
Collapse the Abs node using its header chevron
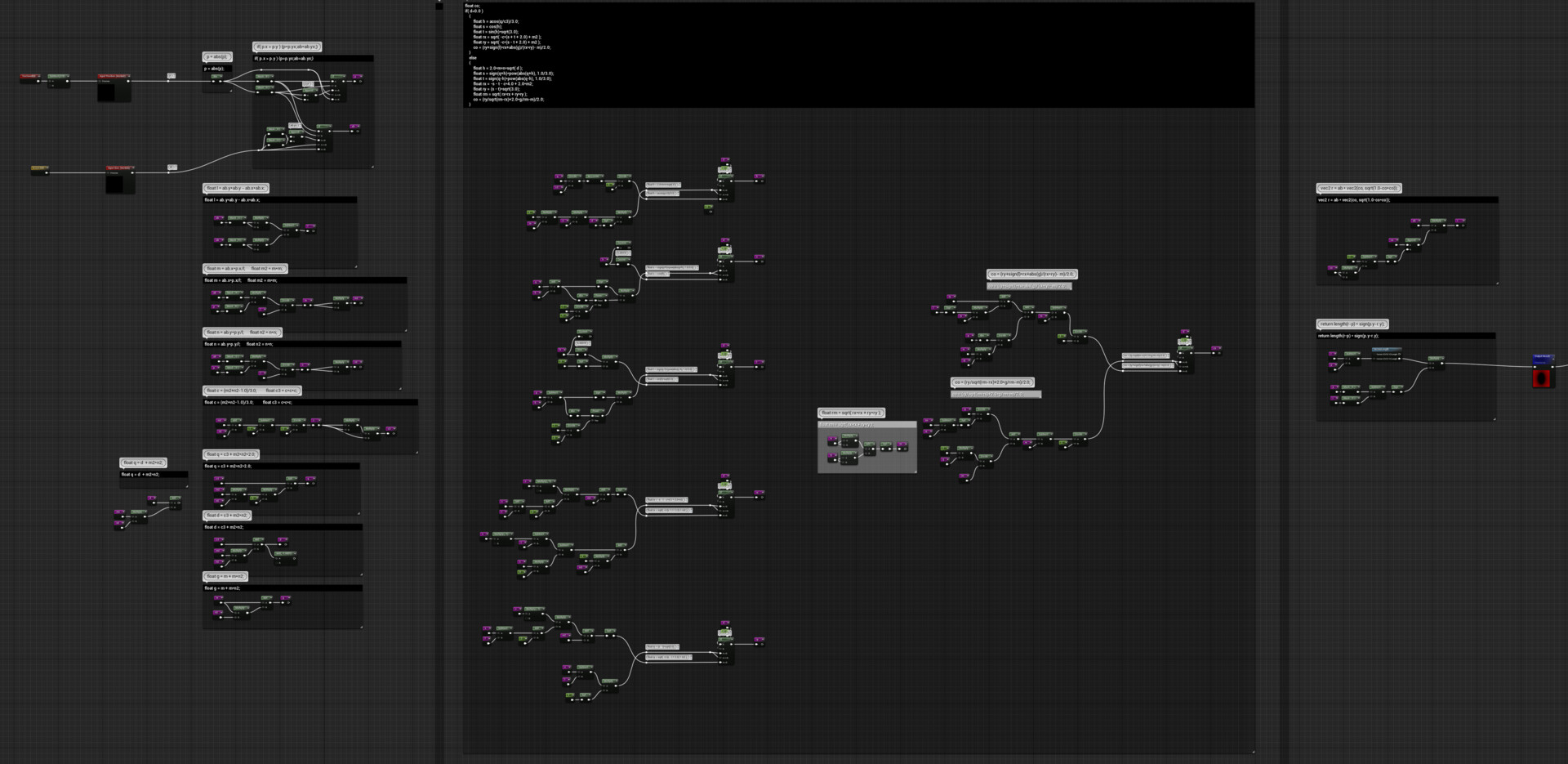point(221,76)
